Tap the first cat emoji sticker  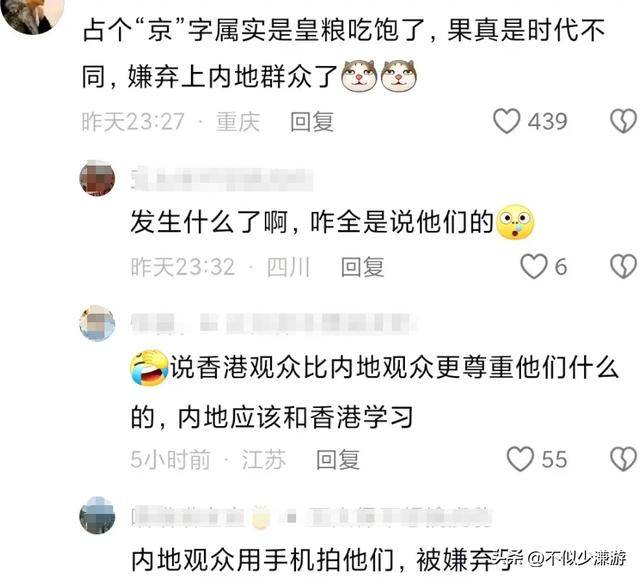pos(359,76)
